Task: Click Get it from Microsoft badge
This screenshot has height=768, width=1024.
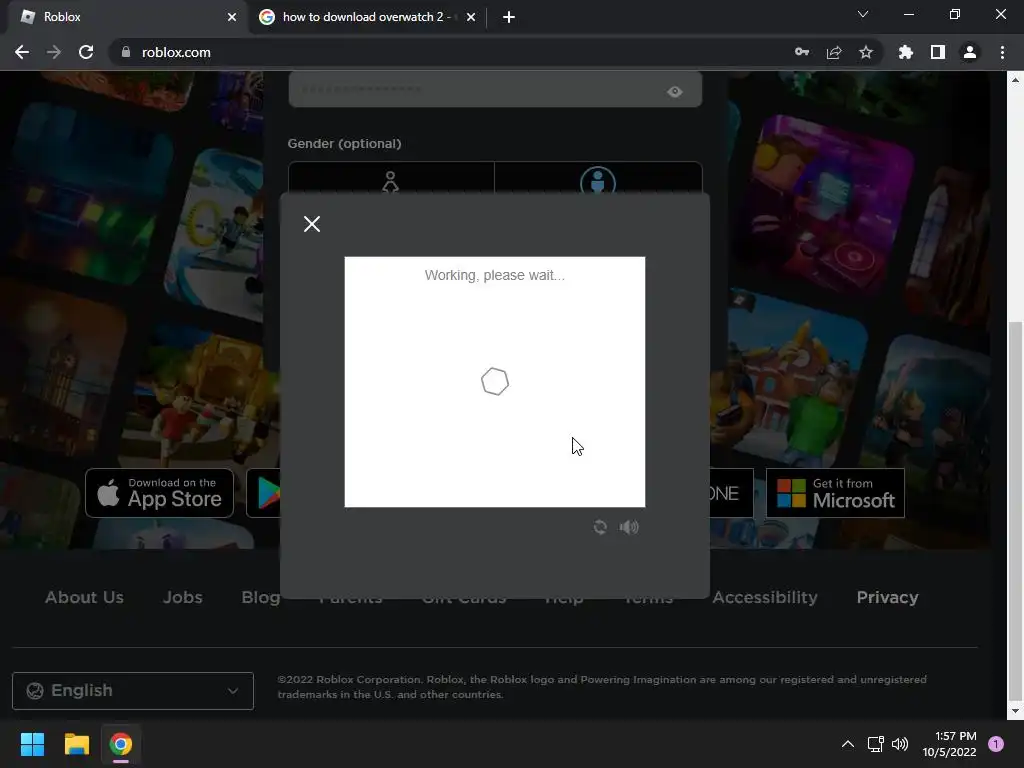Action: pos(835,493)
